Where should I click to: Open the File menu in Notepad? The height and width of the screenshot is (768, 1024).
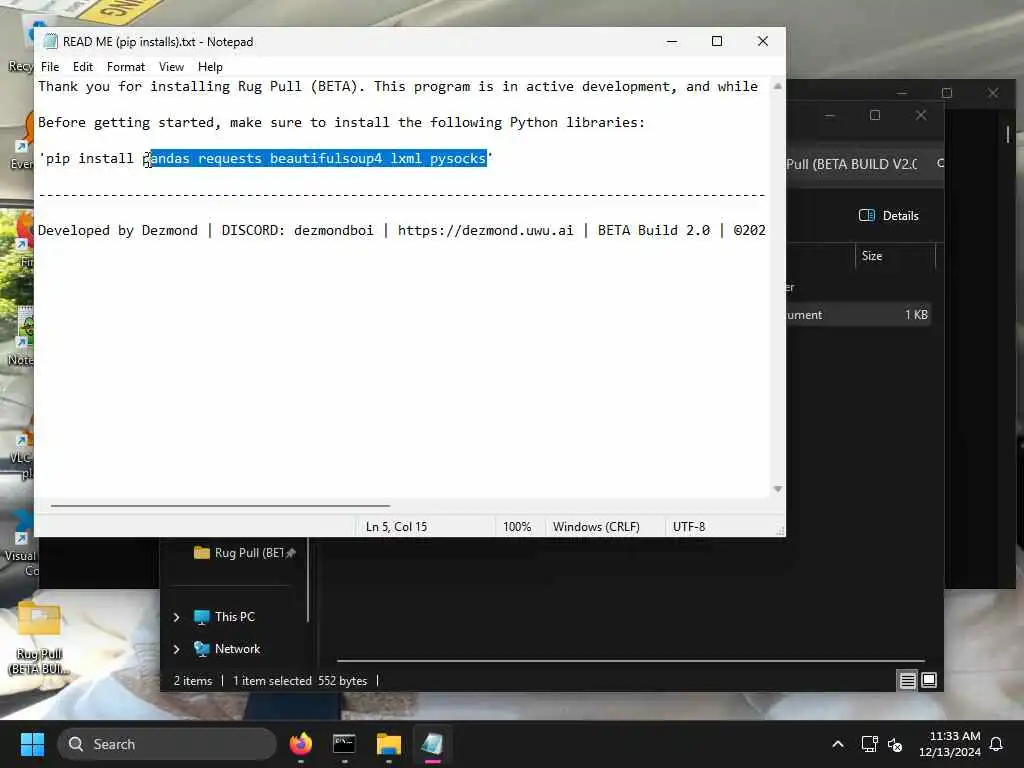pos(50,67)
